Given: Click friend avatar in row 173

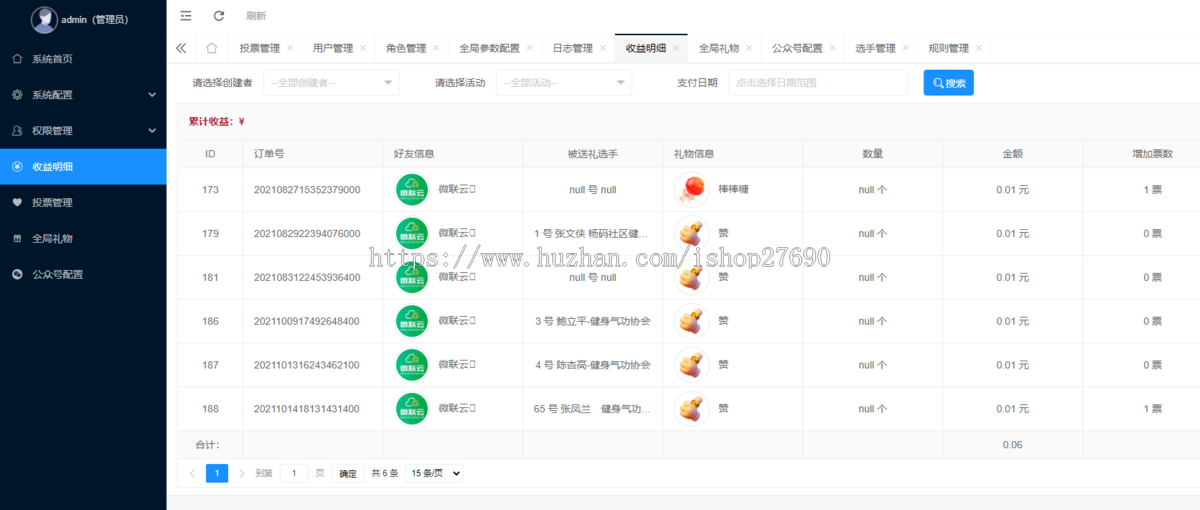Looking at the screenshot, I should tap(412, 189).
